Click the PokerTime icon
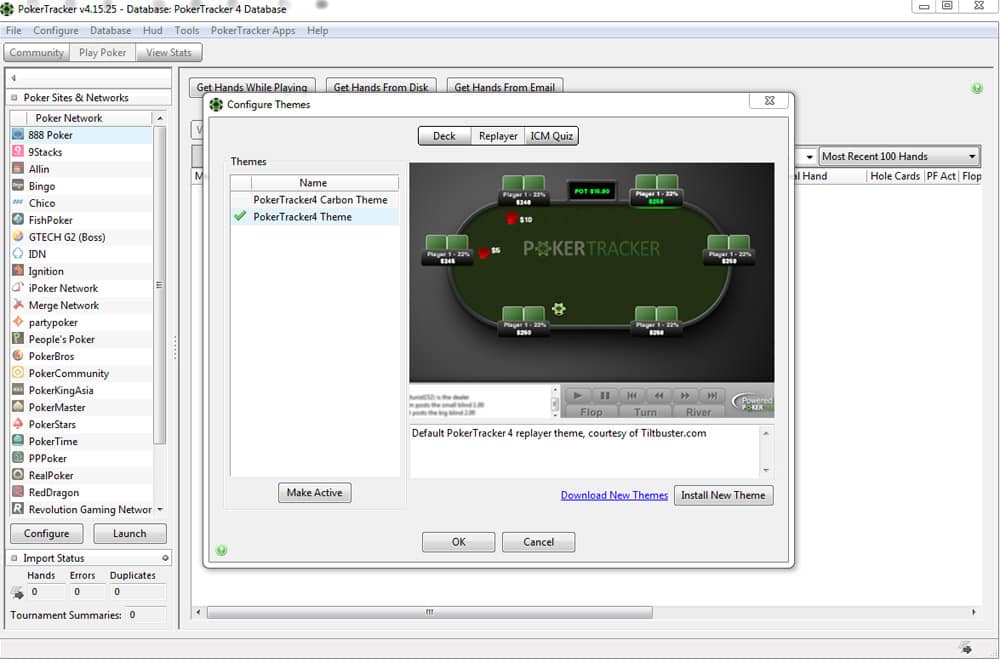The image size is (1000, 663). tap(18, 441)
